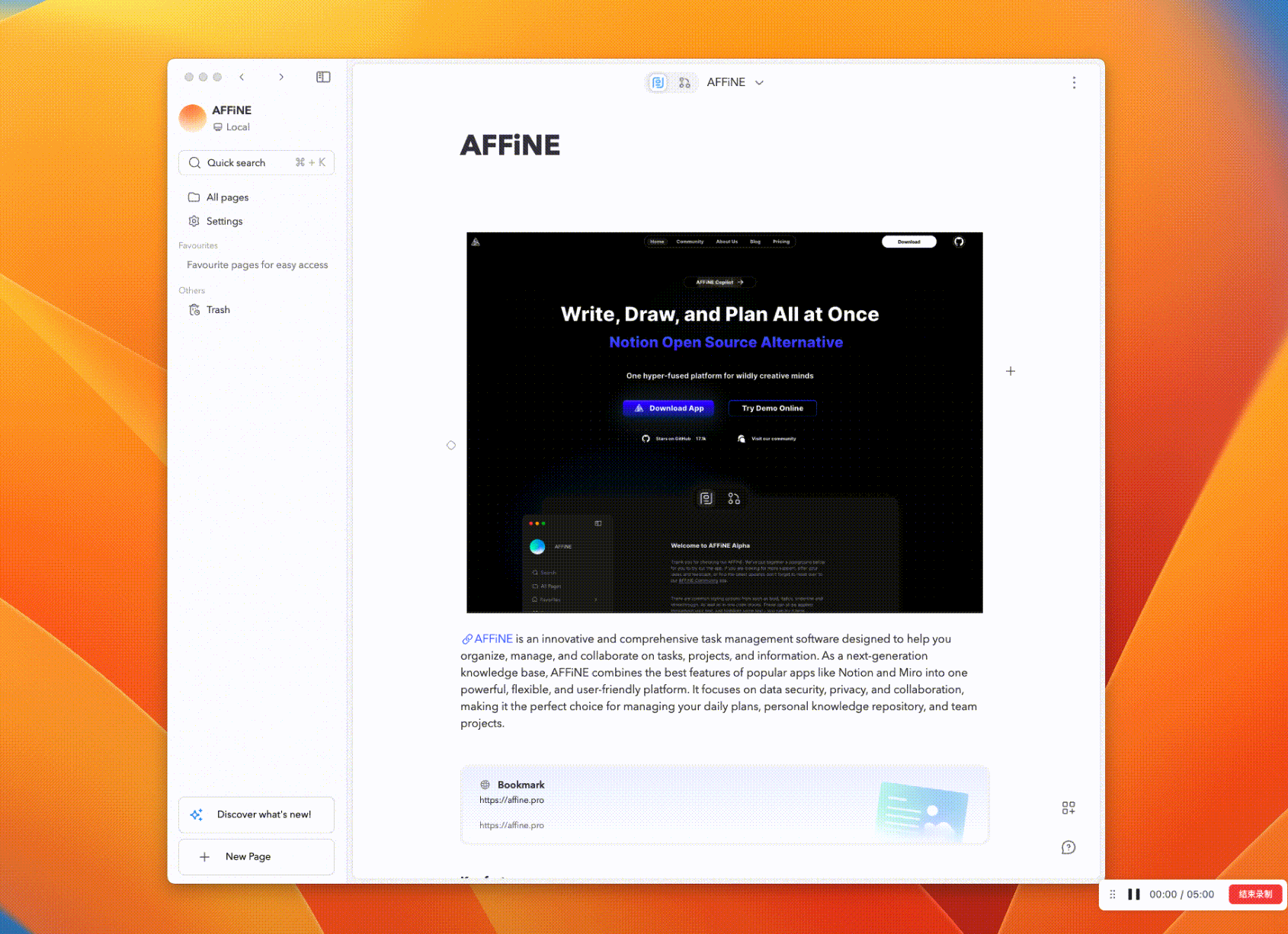Click the Settings gear icon
This screenshot has height=934, width=1288.
coord(194,221)
